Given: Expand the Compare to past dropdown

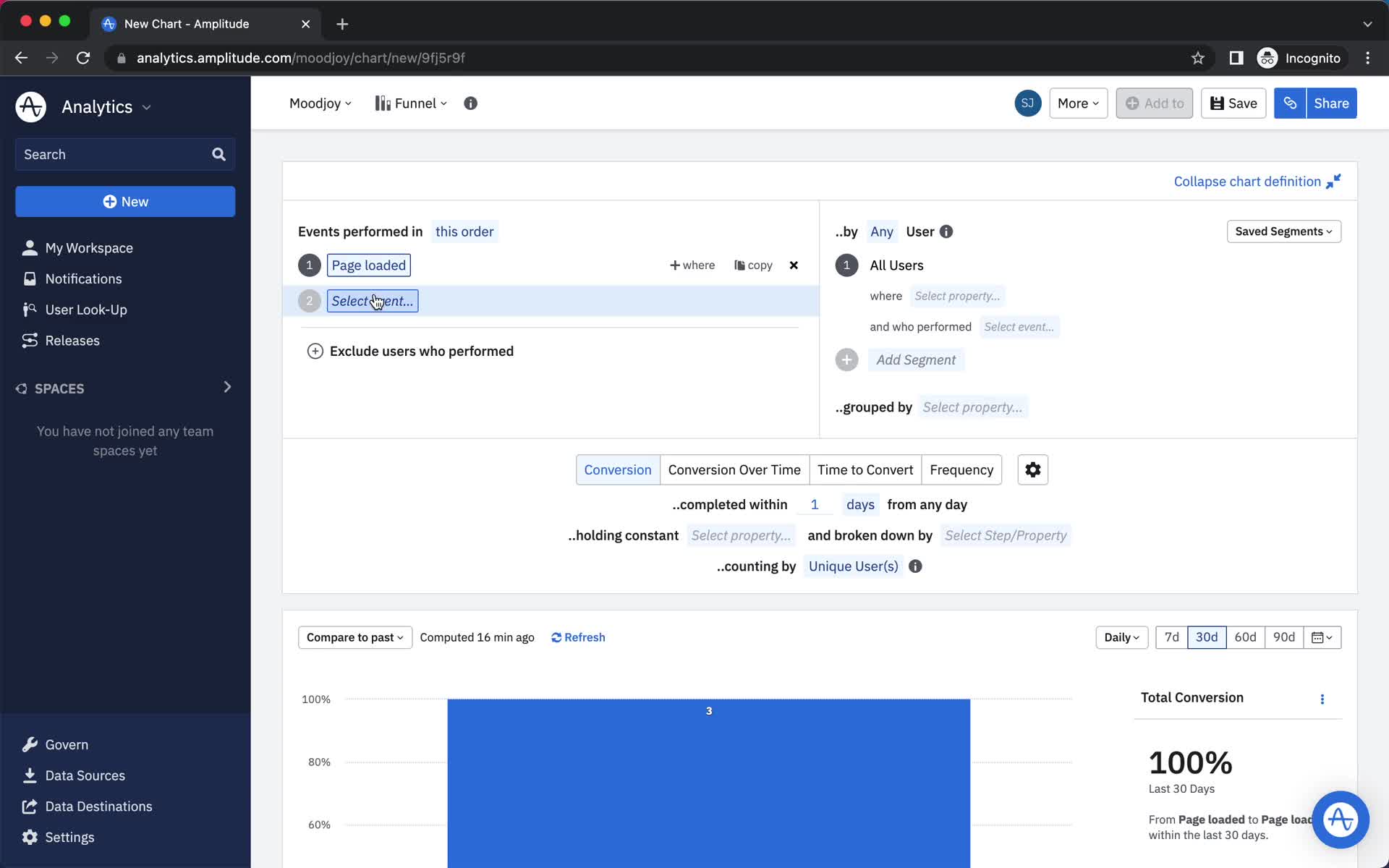Looking at the screenshot, I should (353, 637).
